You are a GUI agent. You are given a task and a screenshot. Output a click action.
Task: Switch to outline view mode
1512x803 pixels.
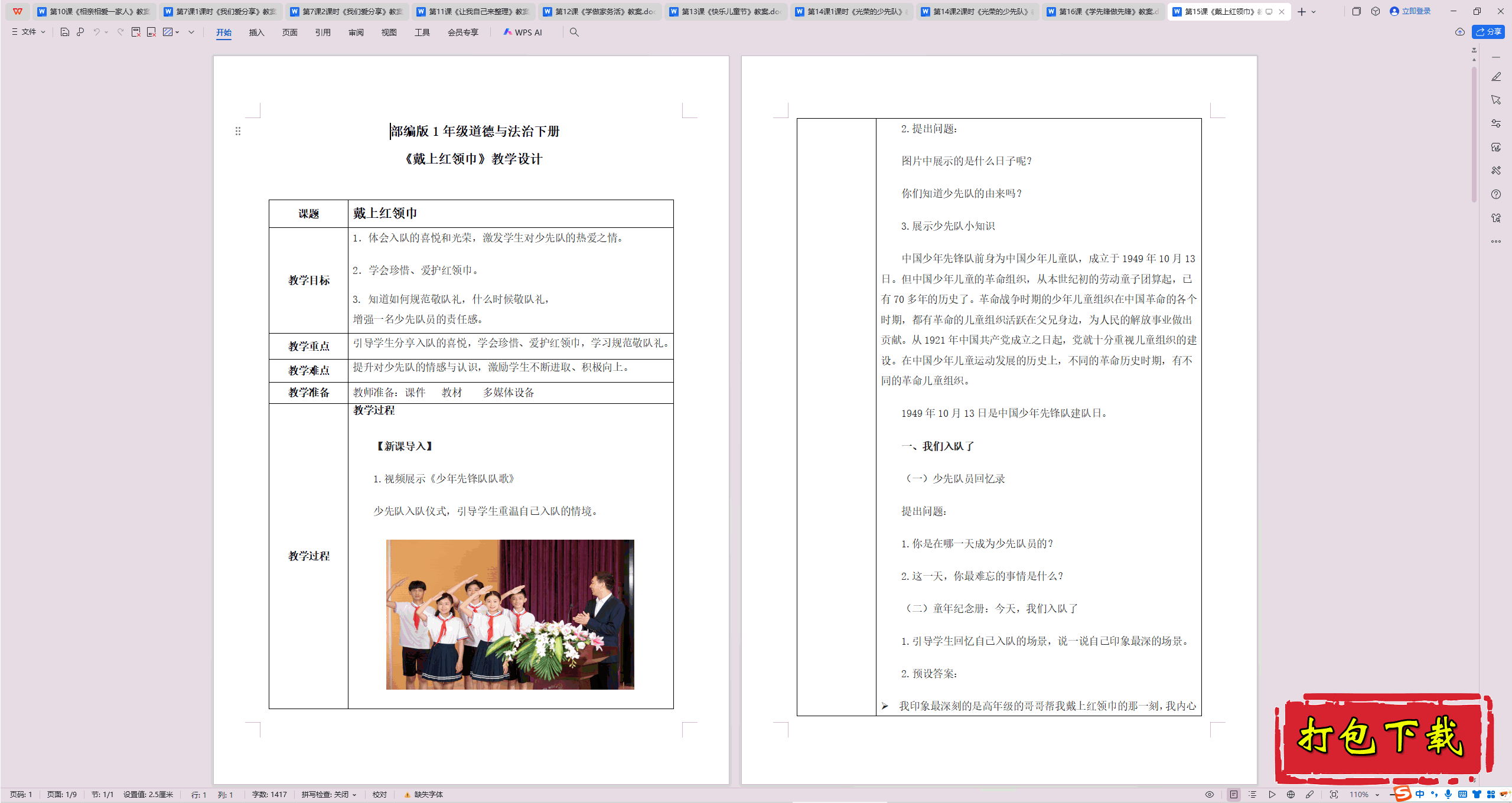[x=1253, y=795]
